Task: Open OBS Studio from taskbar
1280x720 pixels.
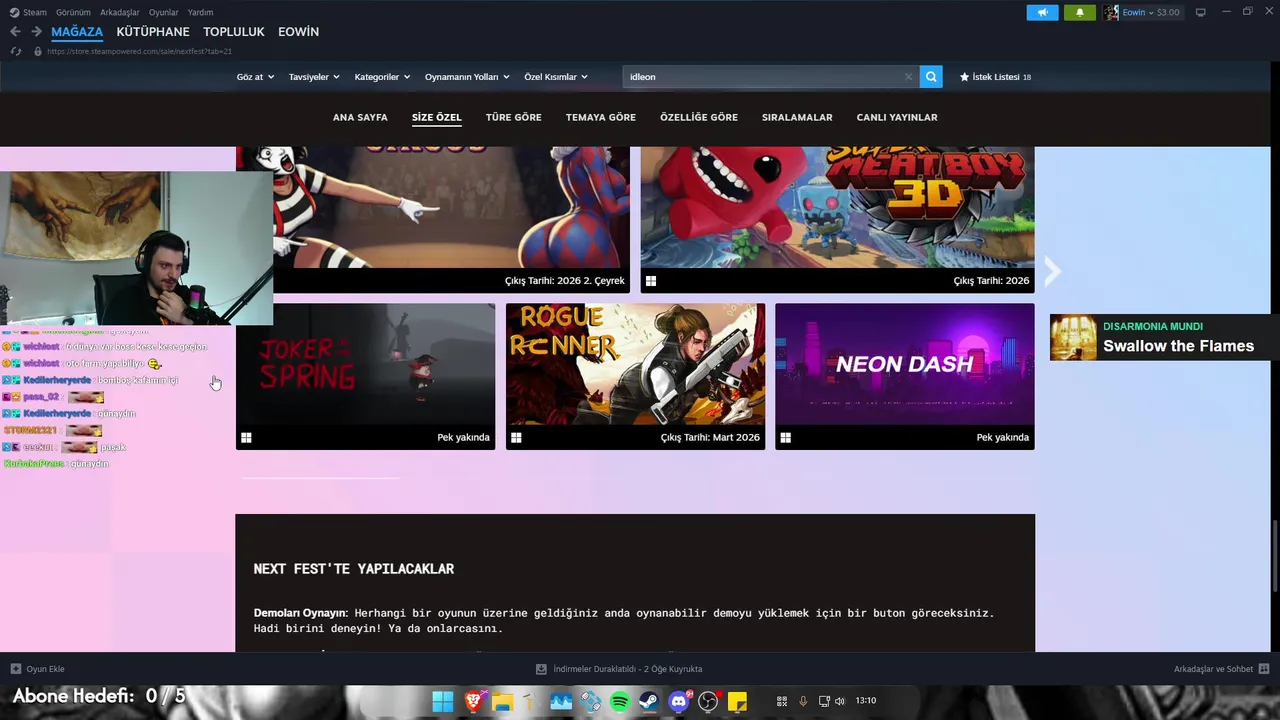Action: point(708,701)
